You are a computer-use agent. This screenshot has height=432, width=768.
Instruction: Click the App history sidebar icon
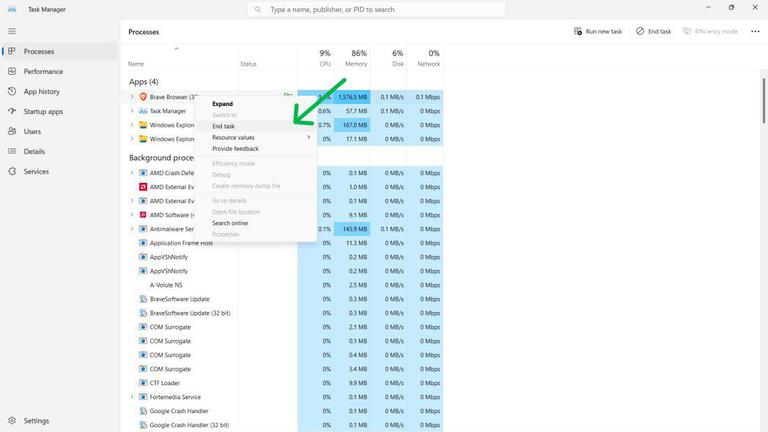(x=12, y=92)
